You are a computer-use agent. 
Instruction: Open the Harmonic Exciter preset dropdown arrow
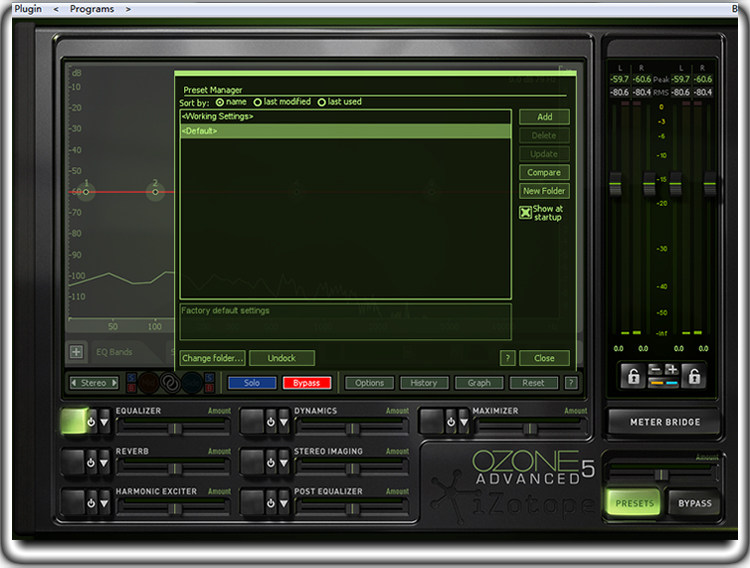tap(104, 503)
